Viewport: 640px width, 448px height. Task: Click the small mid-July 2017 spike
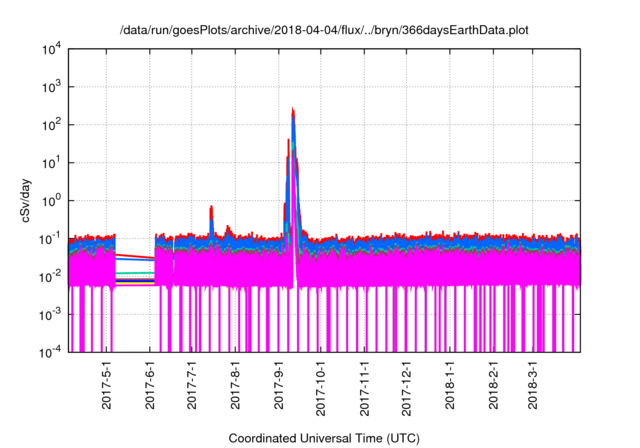pyautogui.click(x=211, y=220)
